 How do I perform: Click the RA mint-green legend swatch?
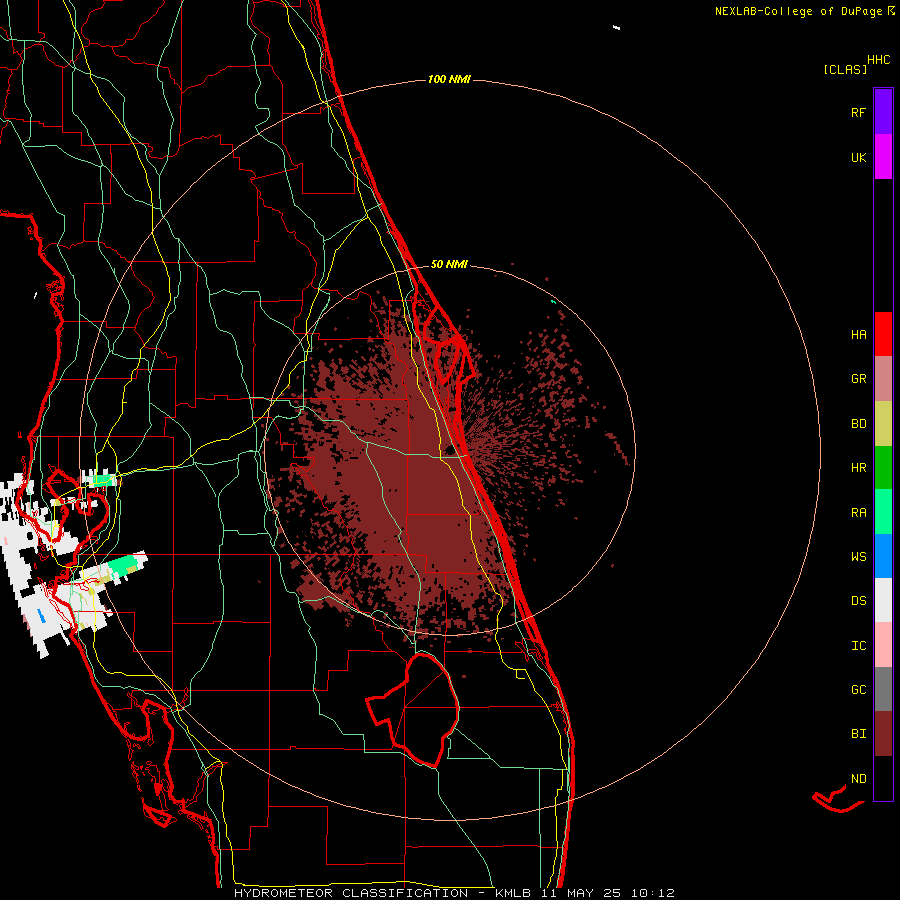tap(883, 512)
